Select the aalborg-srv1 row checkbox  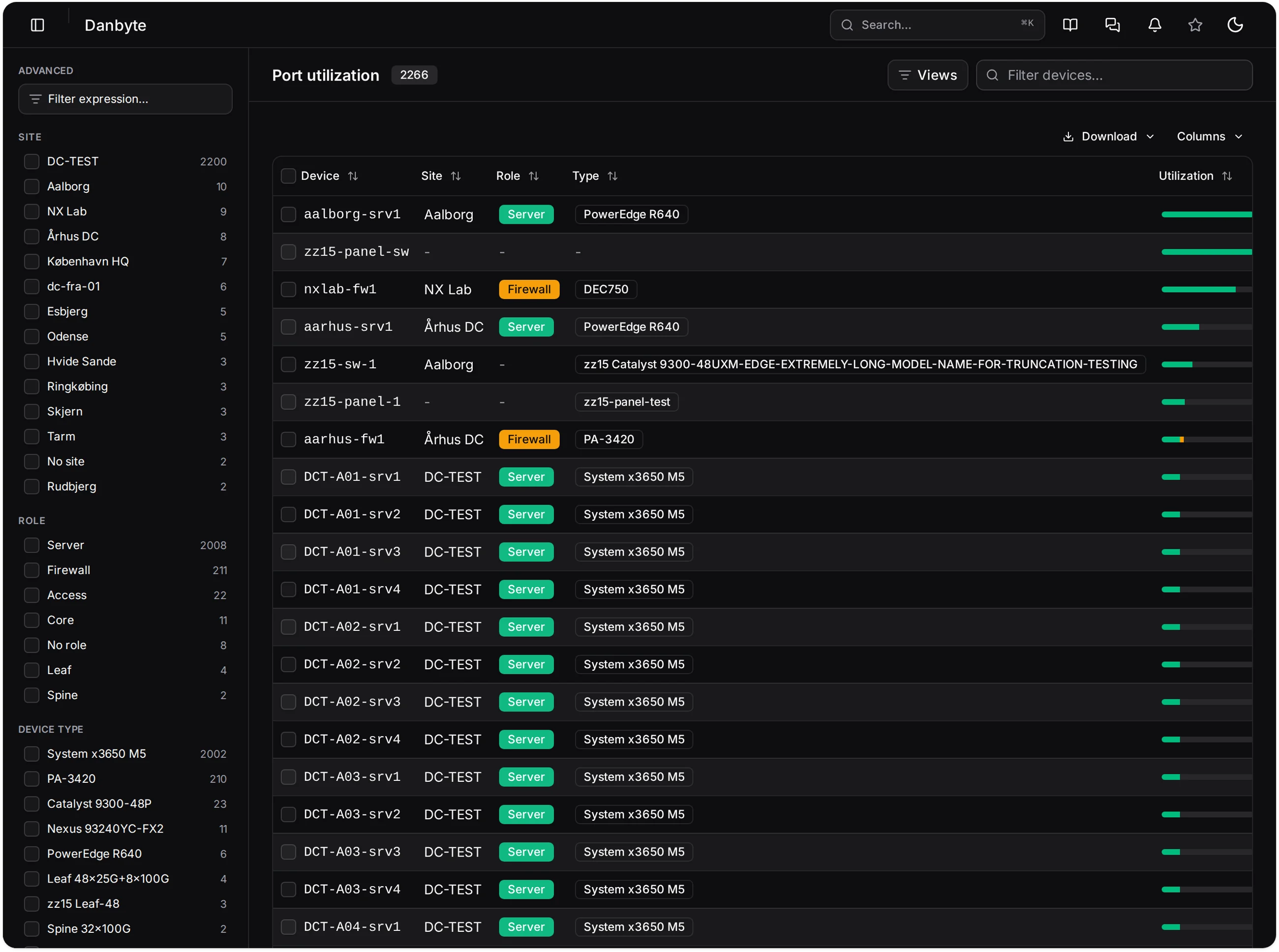[288, 214]
